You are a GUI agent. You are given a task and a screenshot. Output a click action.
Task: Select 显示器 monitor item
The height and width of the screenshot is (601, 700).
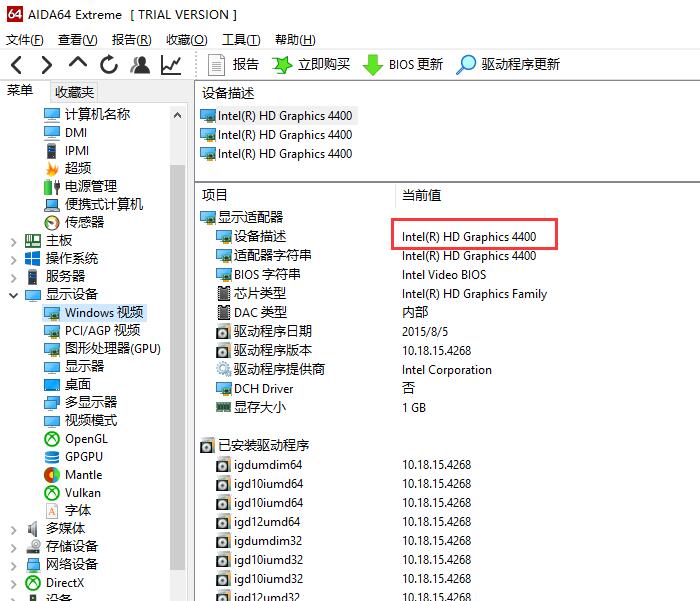pos(74,367)
